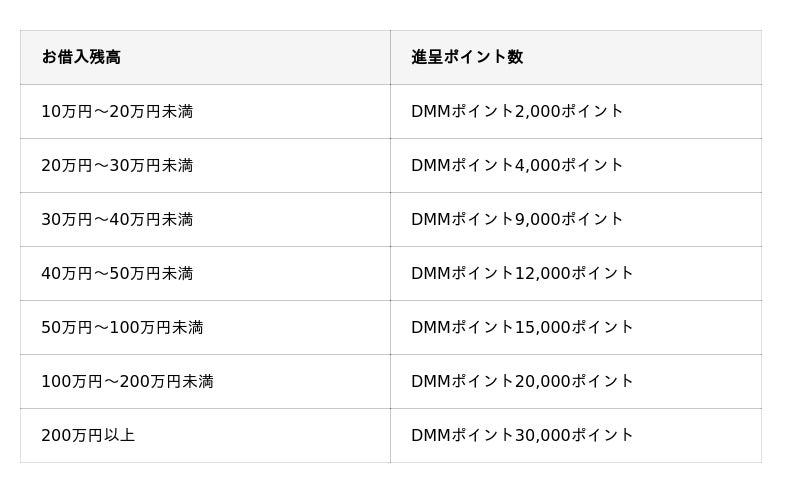Click the DMMポイント20,000ポイント cell
This screenshot has height=493, width=800.
(x=522, y=381)
